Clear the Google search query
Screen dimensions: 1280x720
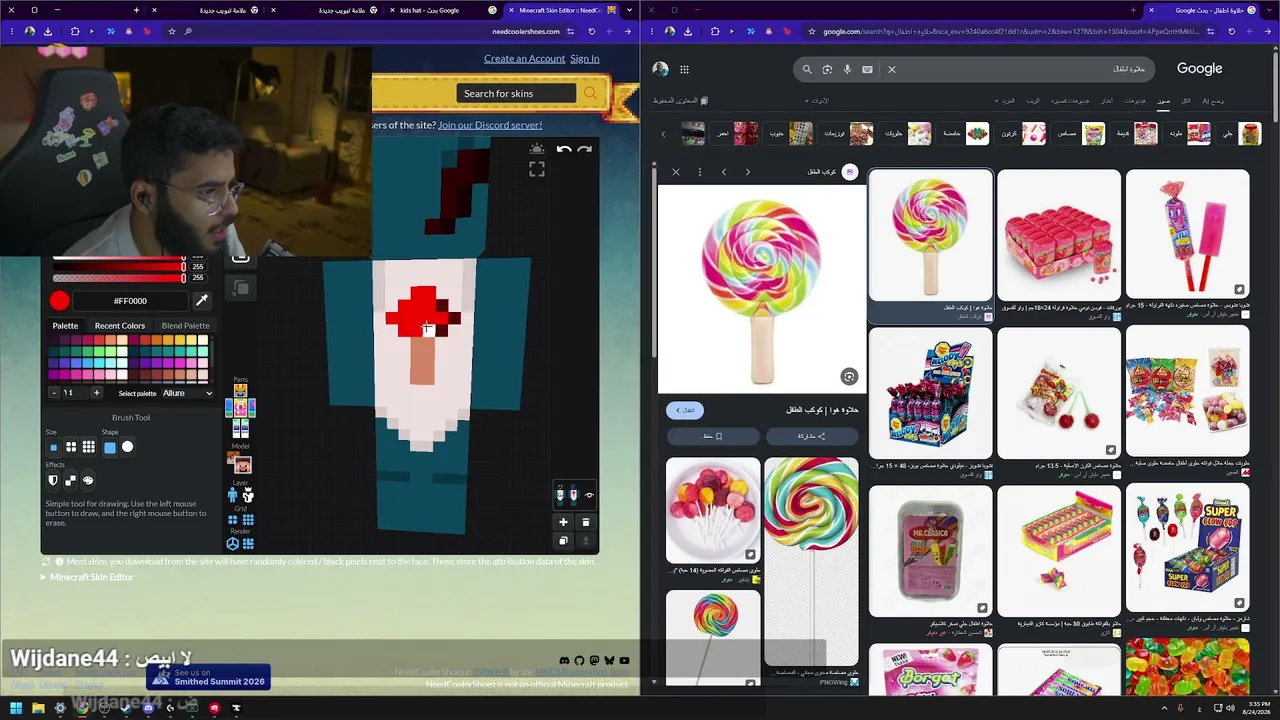pyautogui.click(x=892, y=69)
